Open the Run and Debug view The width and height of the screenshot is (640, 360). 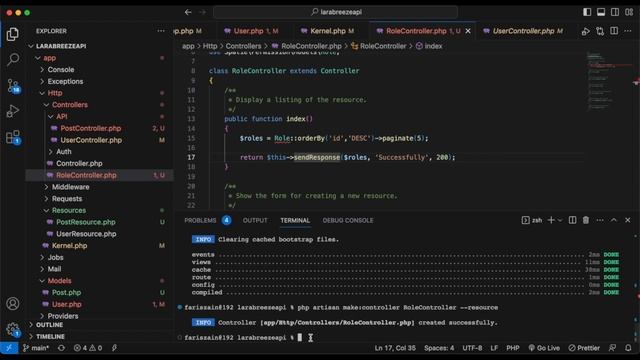(x=13, y=111)
